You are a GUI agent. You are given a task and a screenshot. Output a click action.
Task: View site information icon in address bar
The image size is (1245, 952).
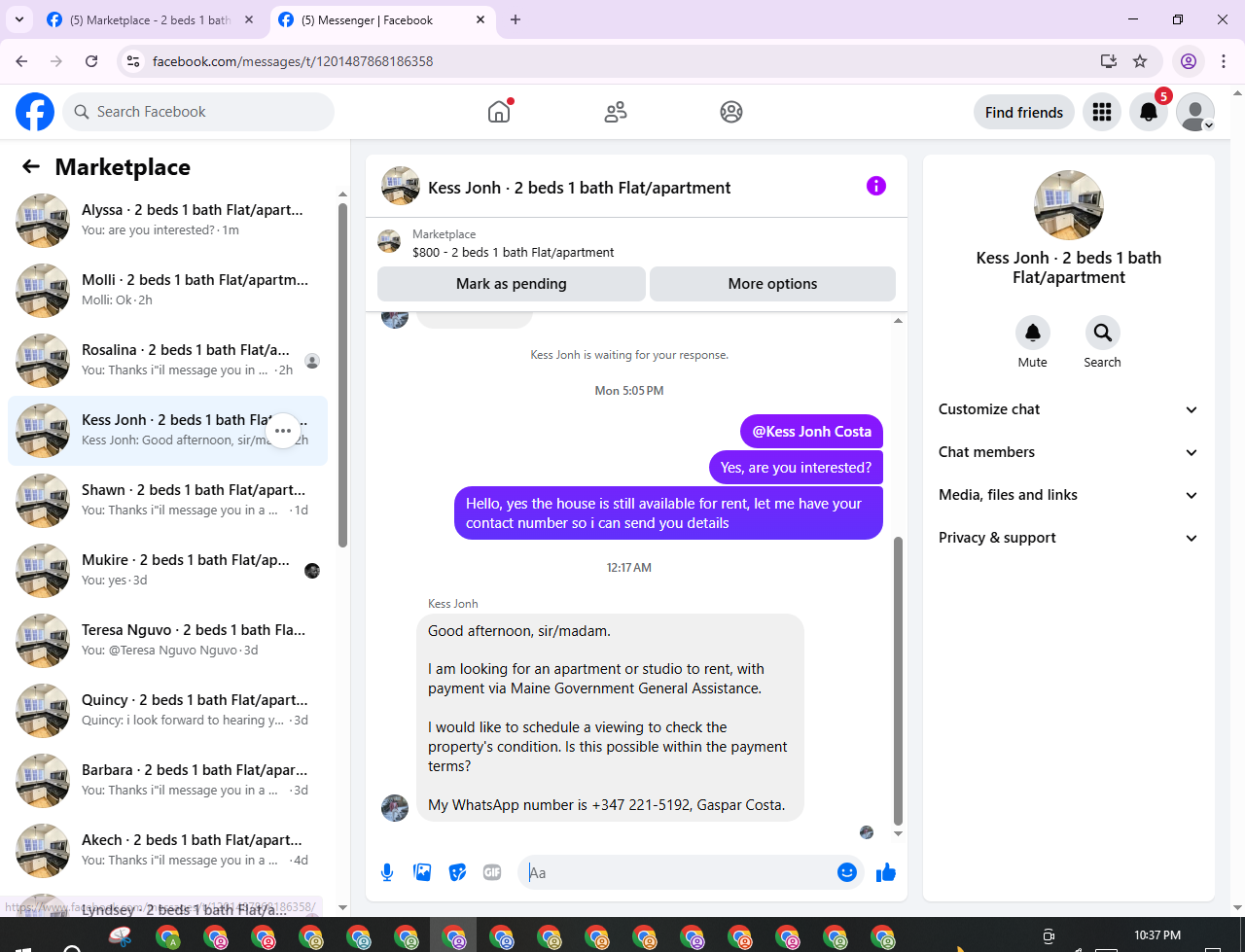pos(134,61)
